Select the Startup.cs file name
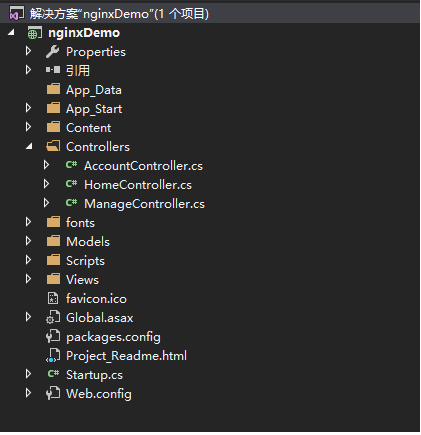 pos(94,375)
